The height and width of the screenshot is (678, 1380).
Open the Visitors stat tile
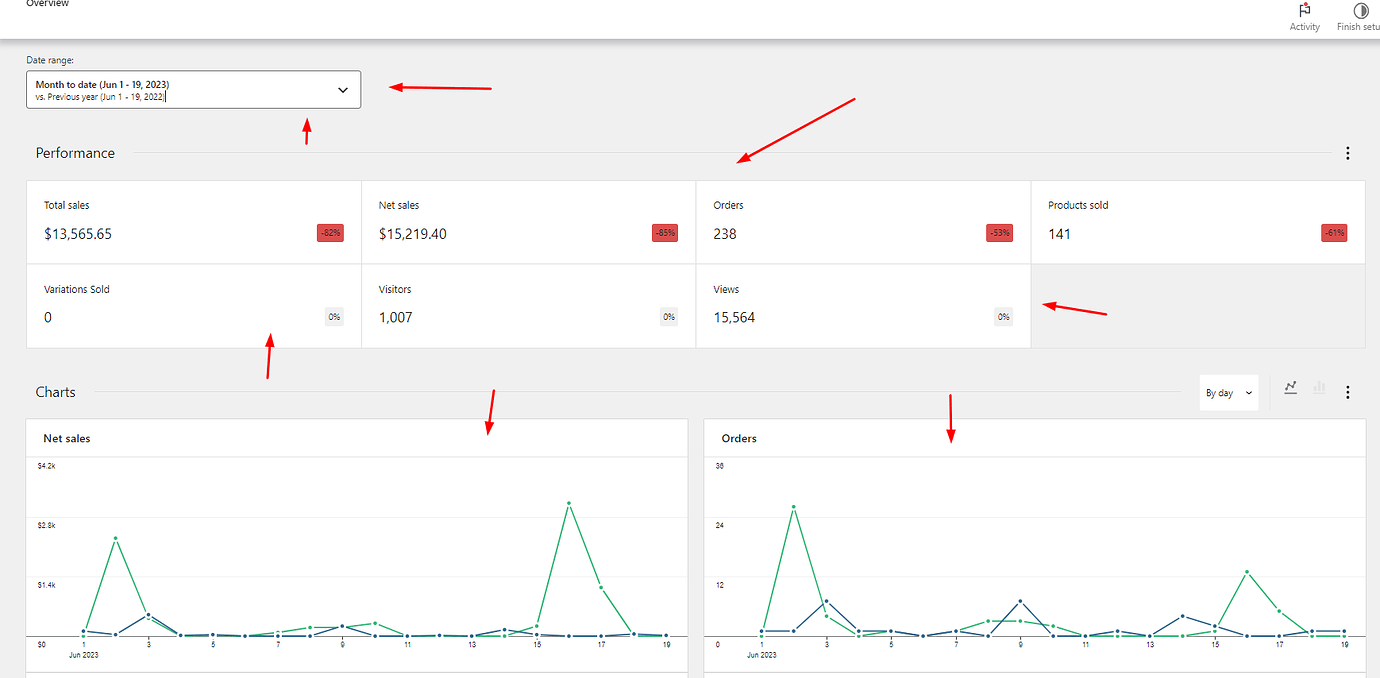528,306
